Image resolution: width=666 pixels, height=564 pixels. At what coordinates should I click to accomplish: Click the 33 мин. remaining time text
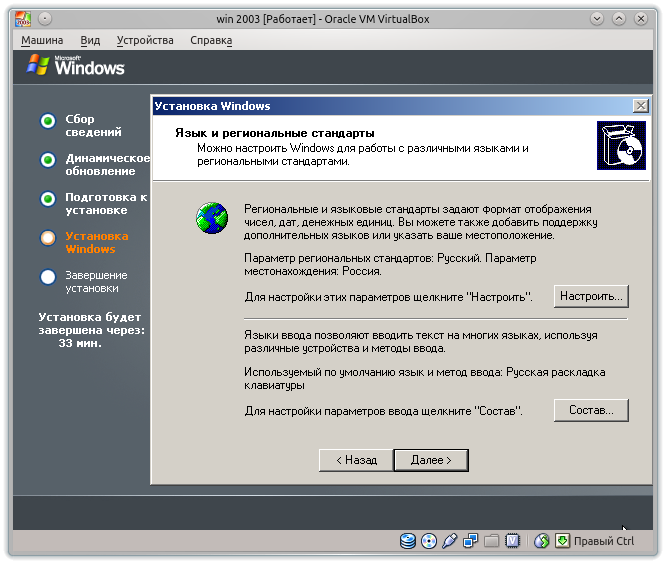click(80, 343)
